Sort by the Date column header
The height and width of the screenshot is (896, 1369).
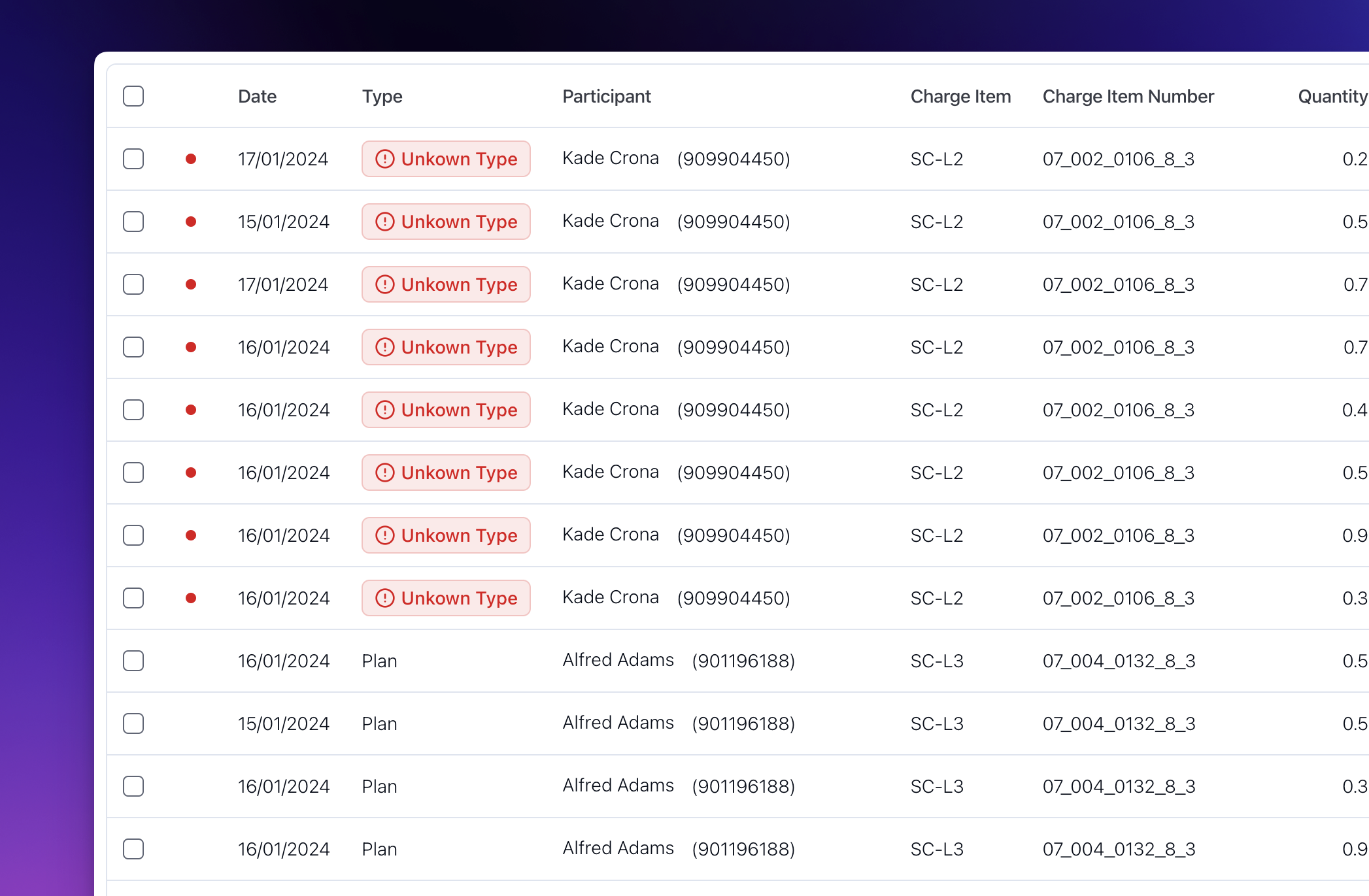point(257,96)
